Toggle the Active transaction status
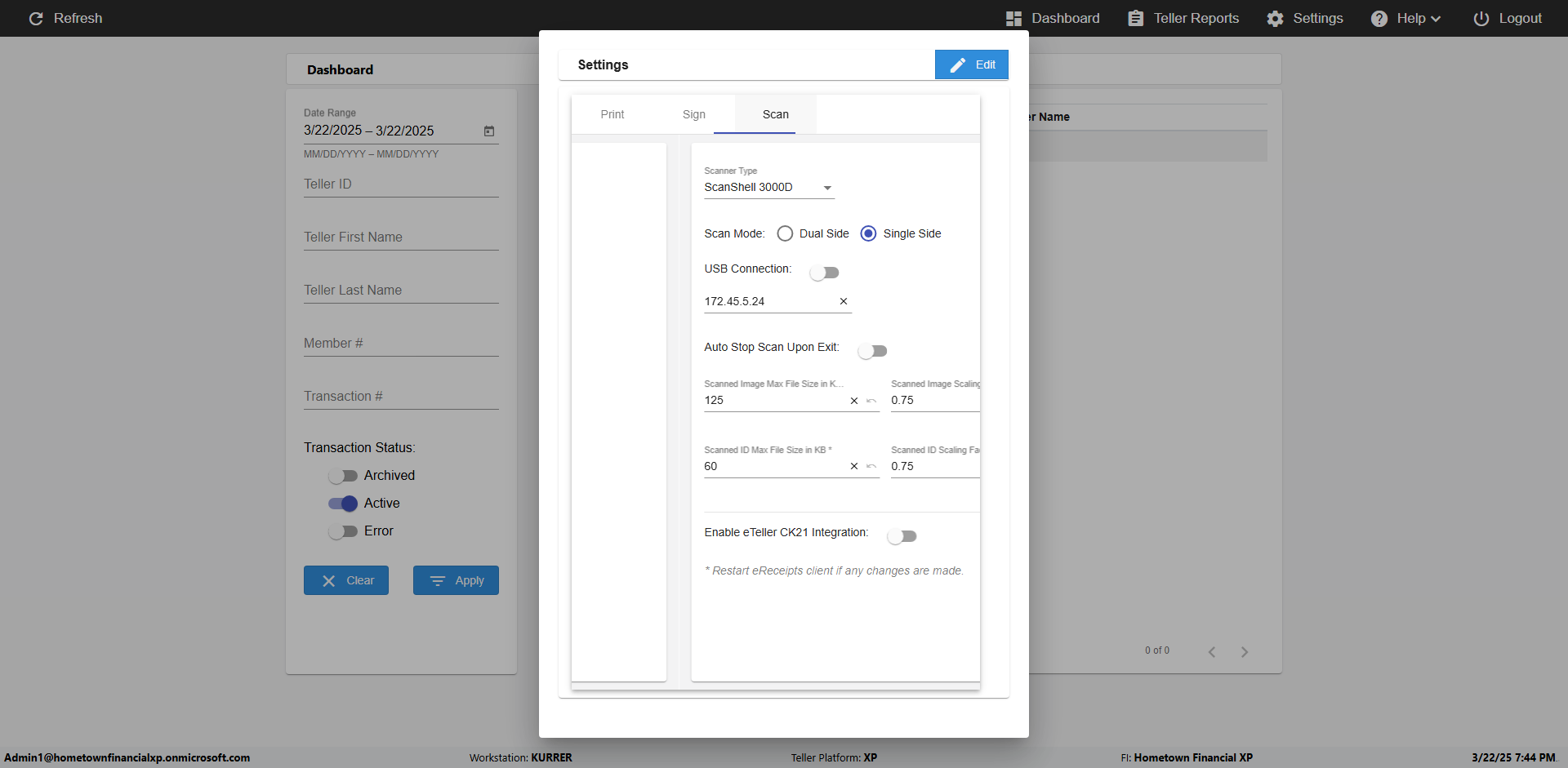Viewport: 1568px width, 768px height. pyautogui.click(x=343, y=504)
